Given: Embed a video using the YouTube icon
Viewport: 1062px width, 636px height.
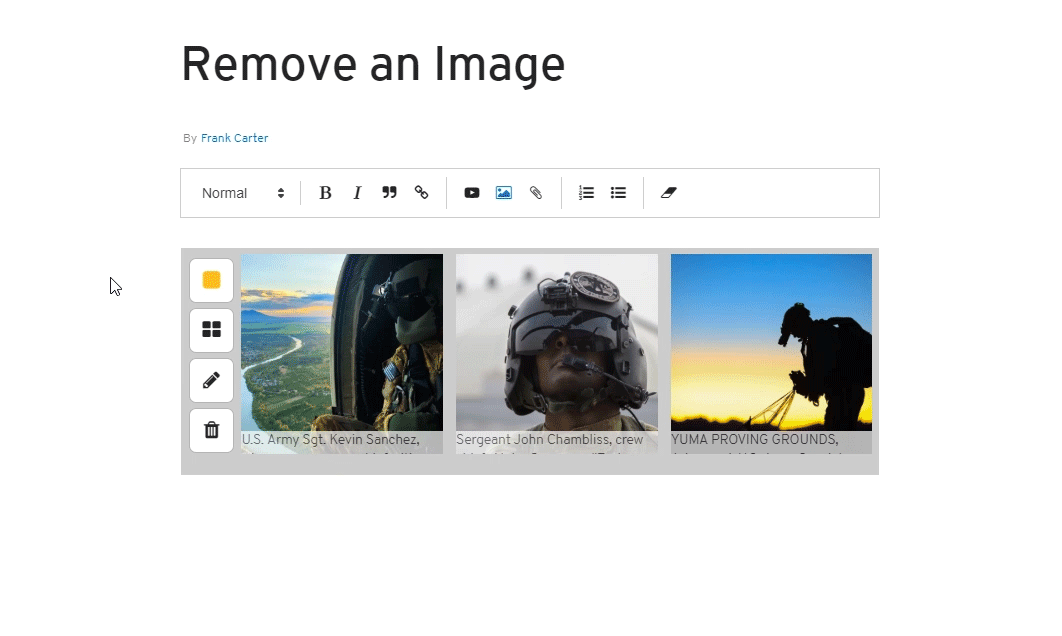Looking at the screenshot, I should point(471,193).
